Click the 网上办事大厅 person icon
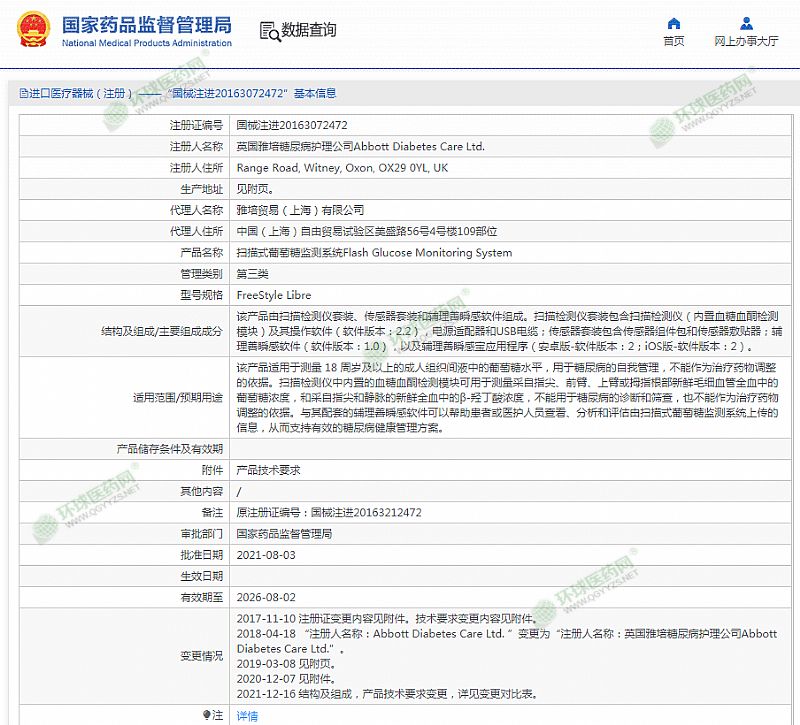Image resolution: width=800 pixels, height=725 pixels. 746,23
